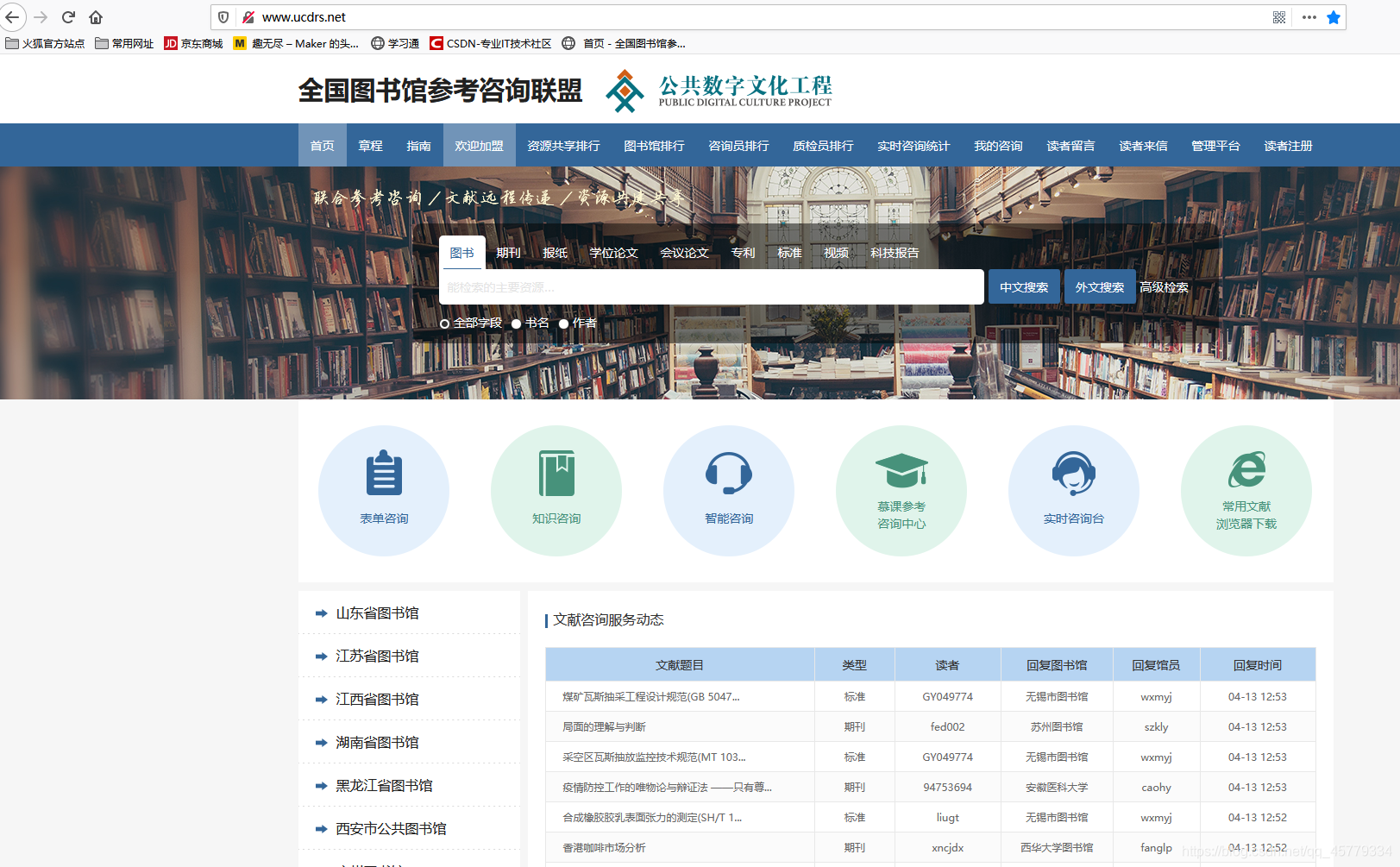Screen dimensions: 1400x867
Task: Open the 咨询员排行 navigation item
Action: [x=739, y=146]
